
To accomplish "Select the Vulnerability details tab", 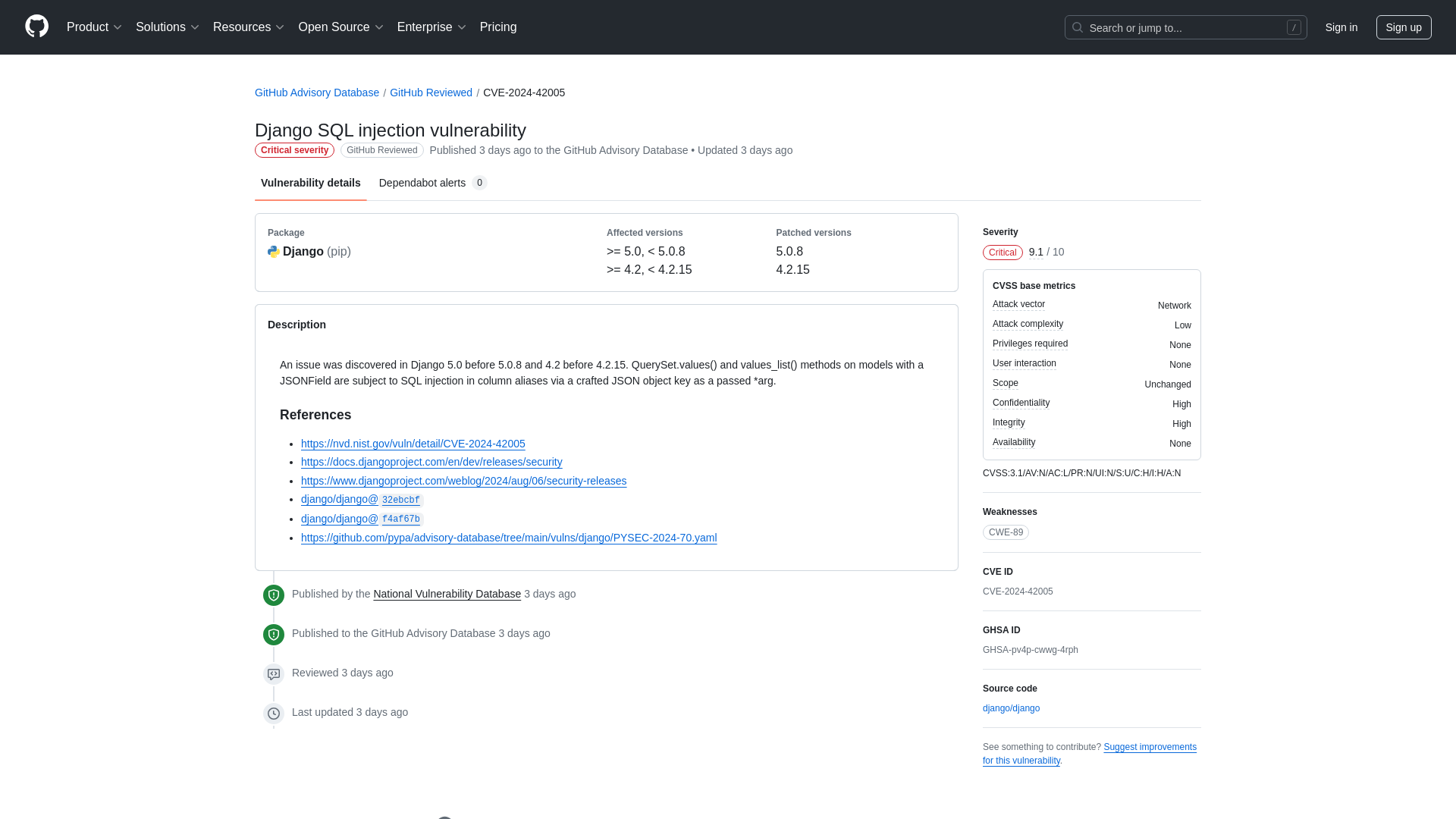I will (311, 183).
